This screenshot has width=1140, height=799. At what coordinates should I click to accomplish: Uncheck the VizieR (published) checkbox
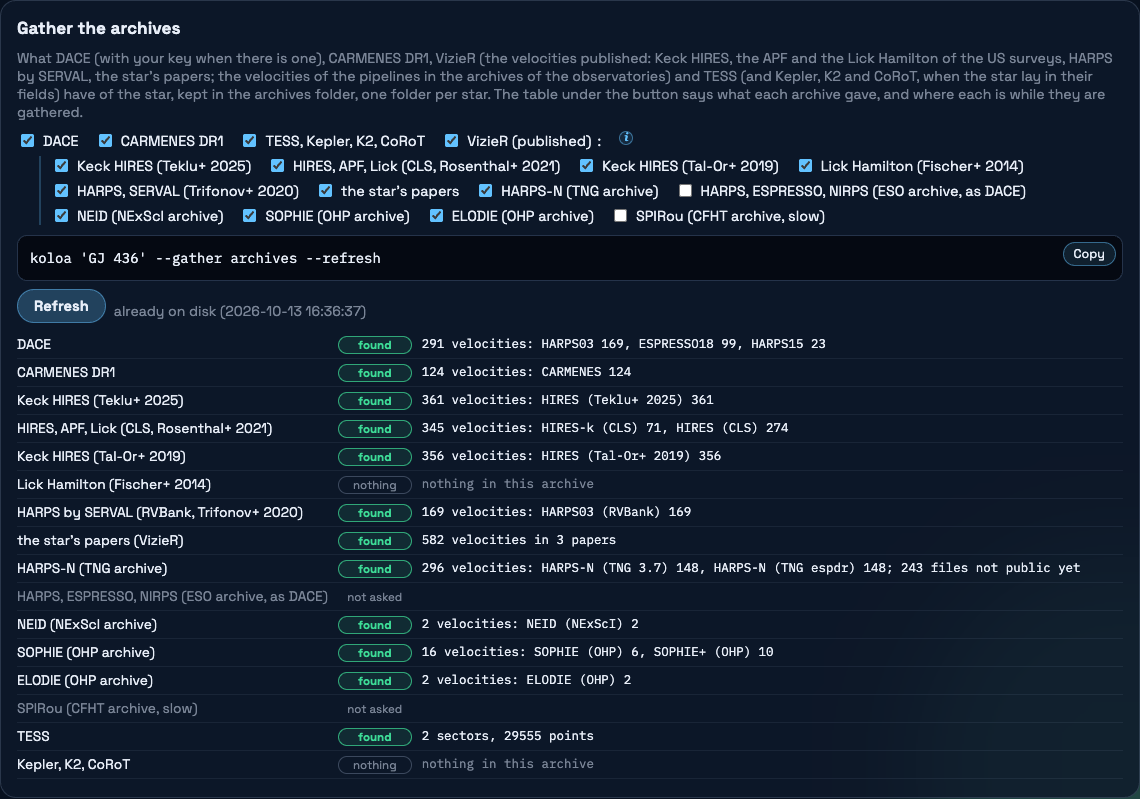point(451,140)
